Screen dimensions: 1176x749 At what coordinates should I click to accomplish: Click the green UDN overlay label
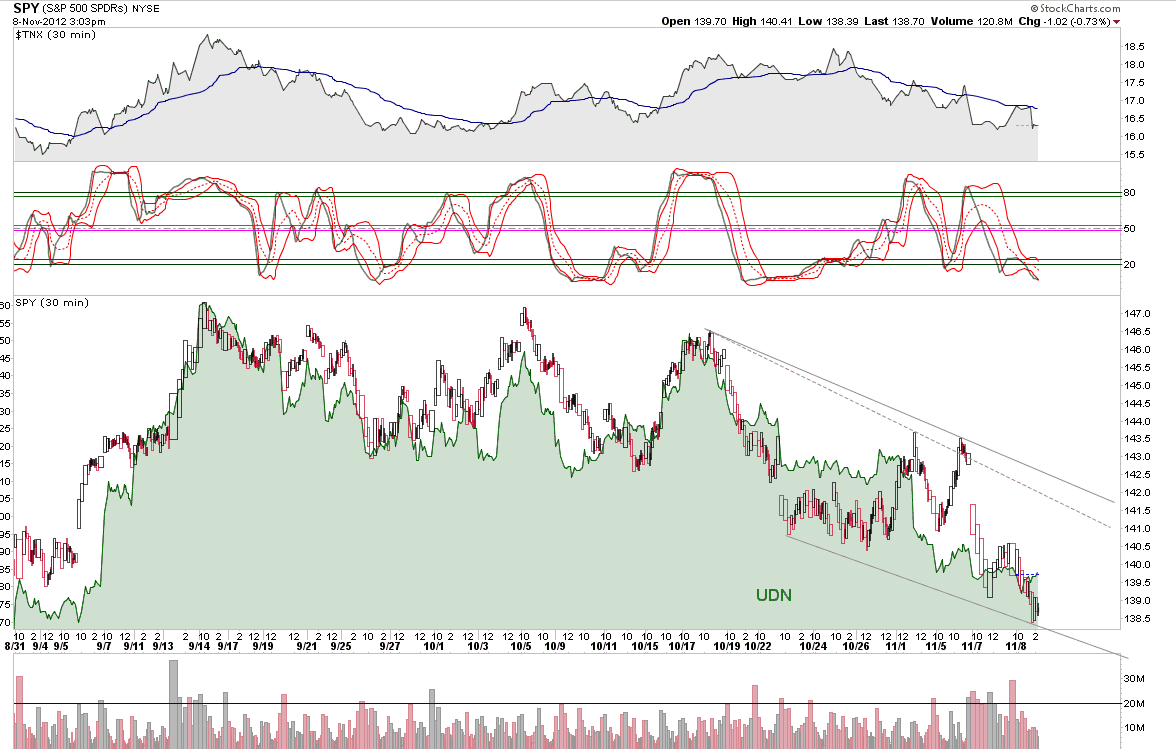(774, 595)
